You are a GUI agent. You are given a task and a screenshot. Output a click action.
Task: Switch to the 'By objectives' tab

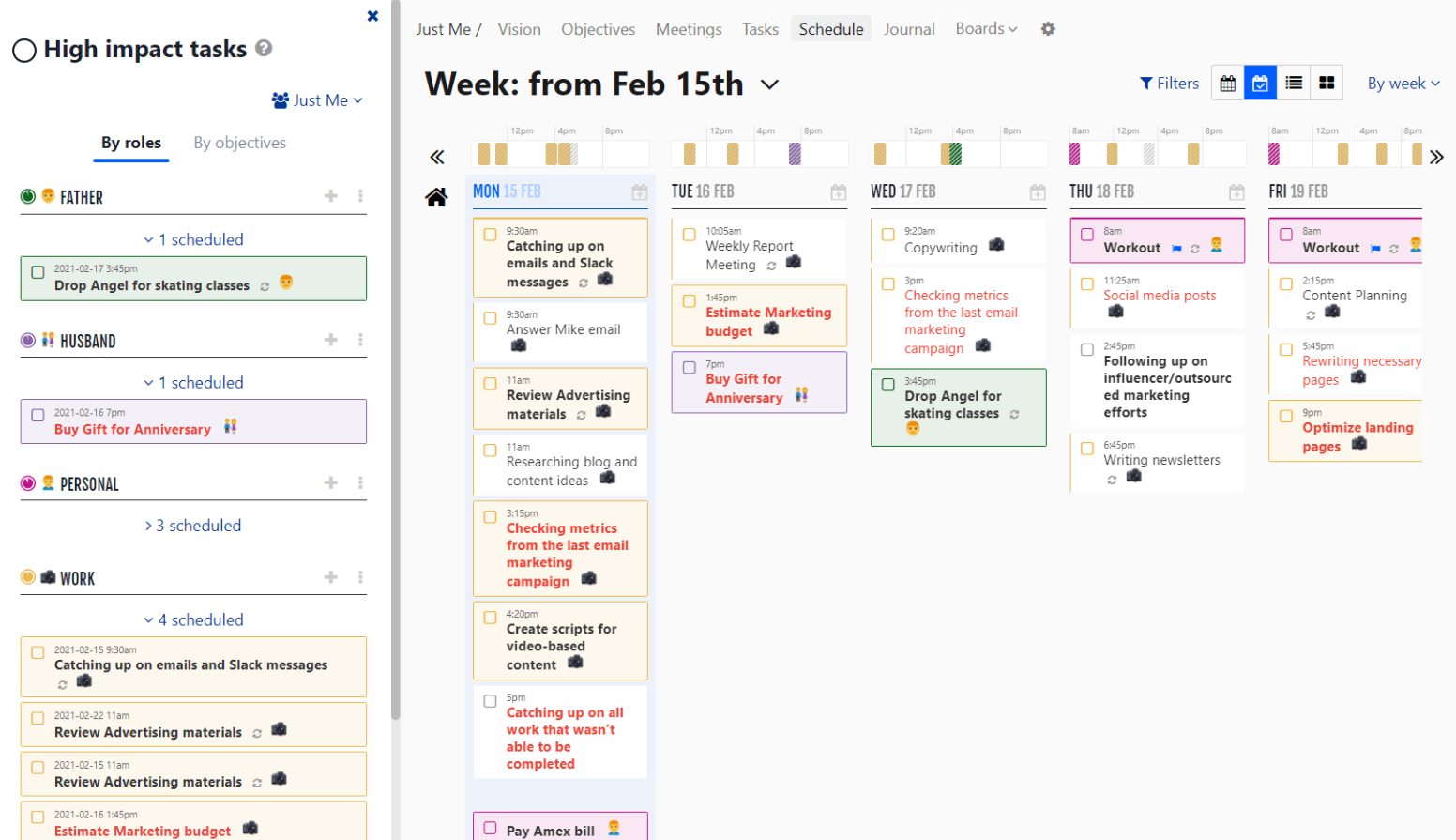point(239,143)
